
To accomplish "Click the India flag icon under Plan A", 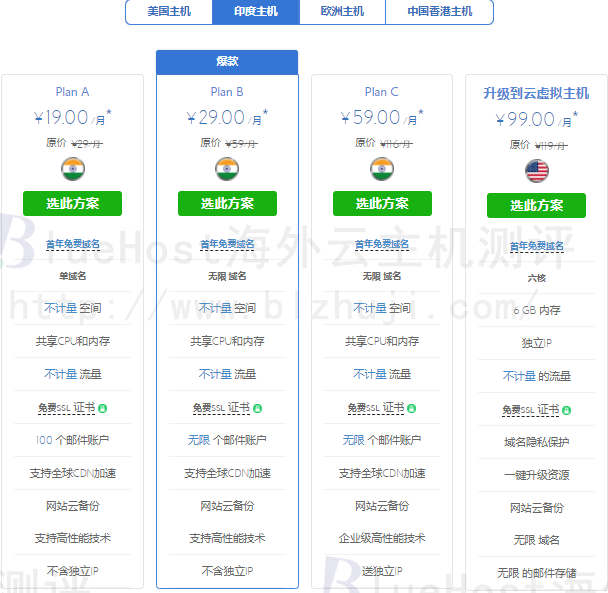I will point(73,169).
